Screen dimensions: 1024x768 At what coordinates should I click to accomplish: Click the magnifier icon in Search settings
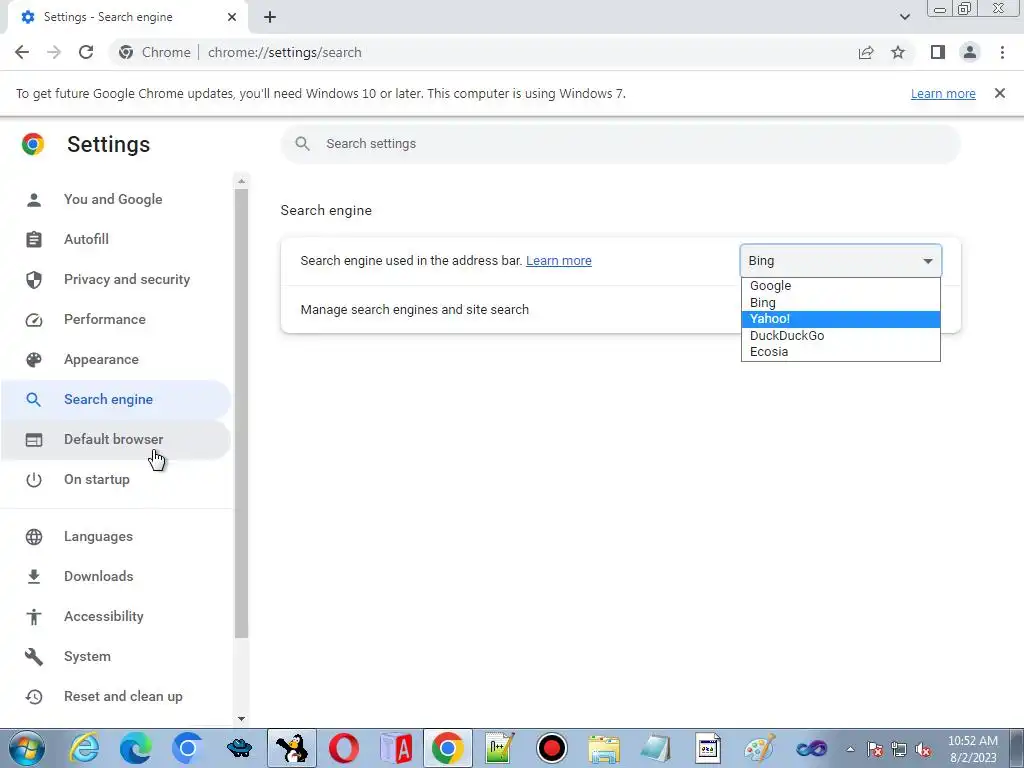302,144
